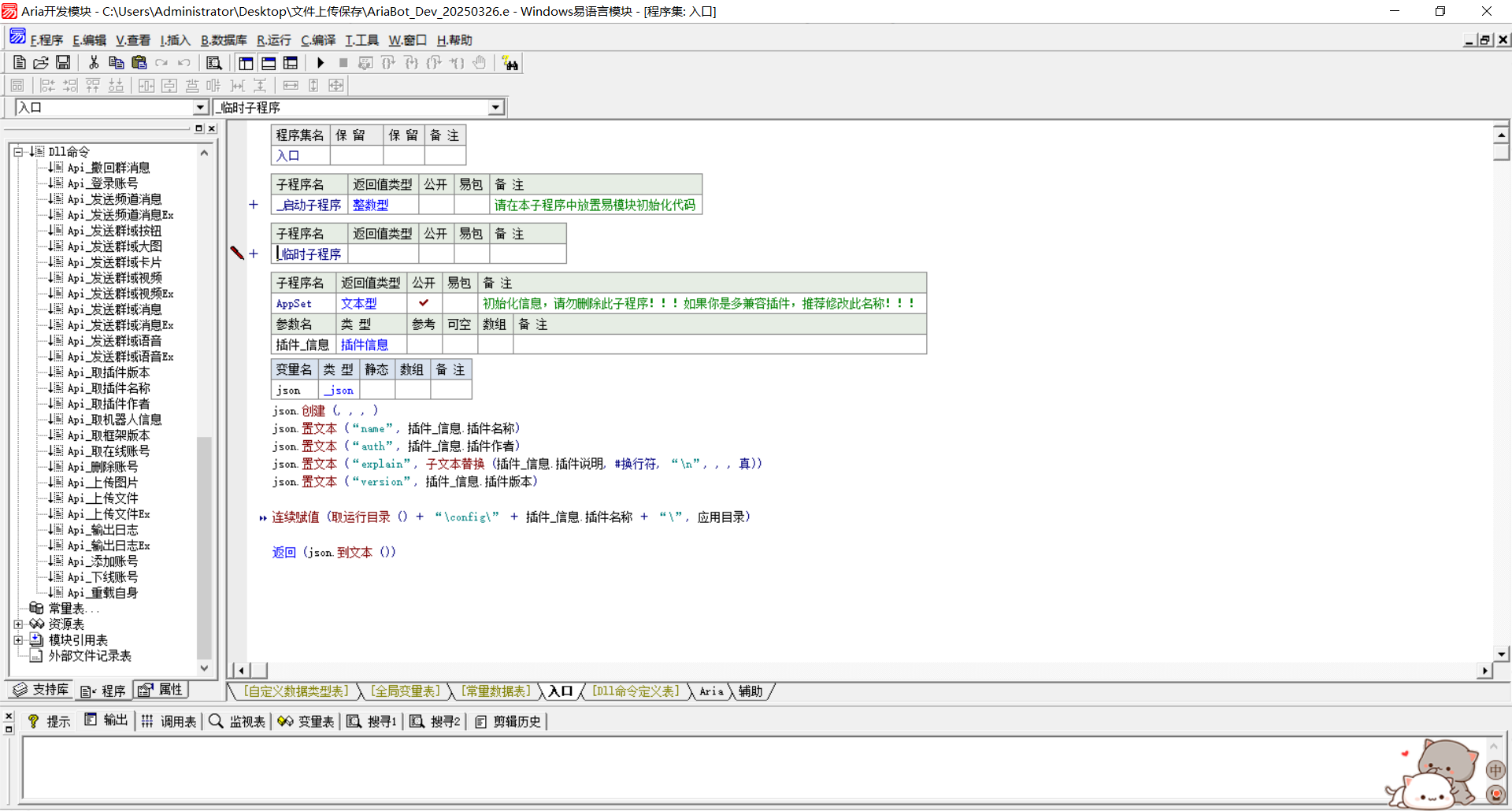Screen dimensions: 1512x811
Task: Toggle the 公开 checkmark for AppSet
Action: click(x=424, y=303)
